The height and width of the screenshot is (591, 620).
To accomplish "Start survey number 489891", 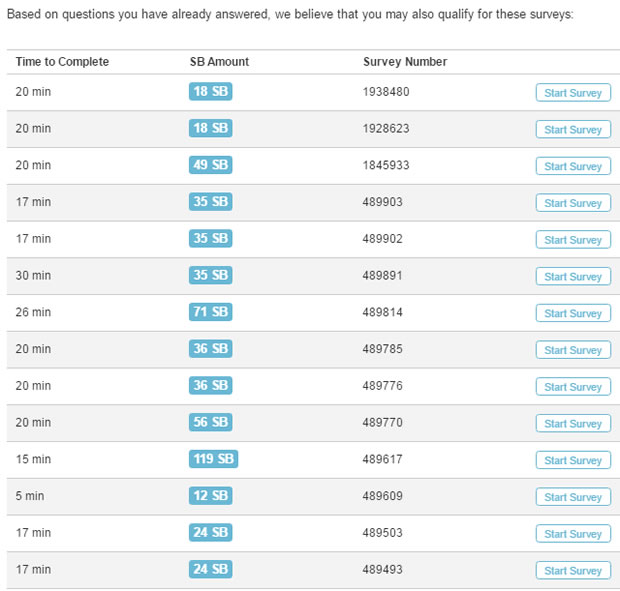I will coord(573,276).
